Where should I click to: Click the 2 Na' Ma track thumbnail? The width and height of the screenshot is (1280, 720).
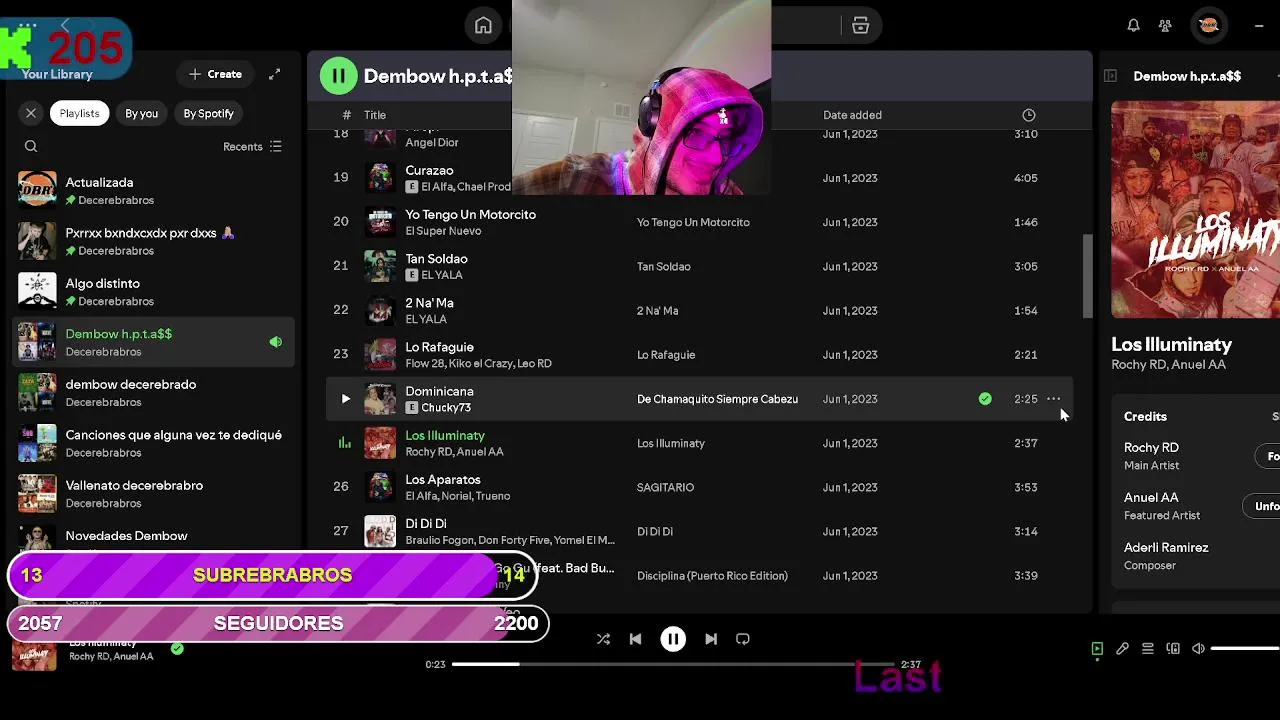(x=380, y=311)
